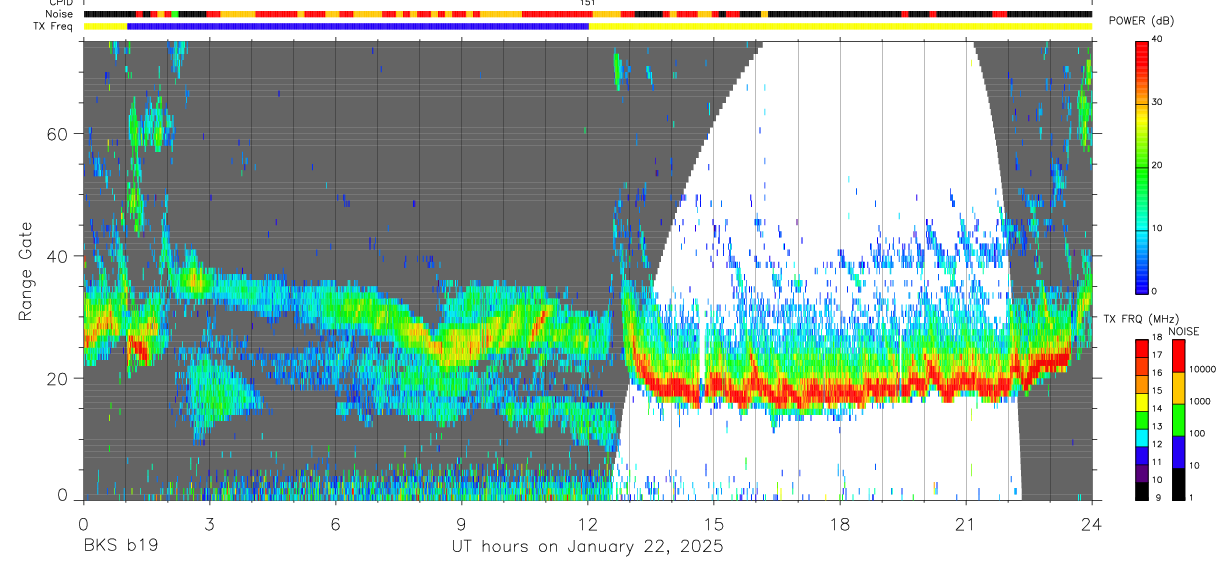Image resolution: width=1228 pixels, height=567 pixels.
Task: Click the 12 hour label on time axis
Action: coord(587,522)
